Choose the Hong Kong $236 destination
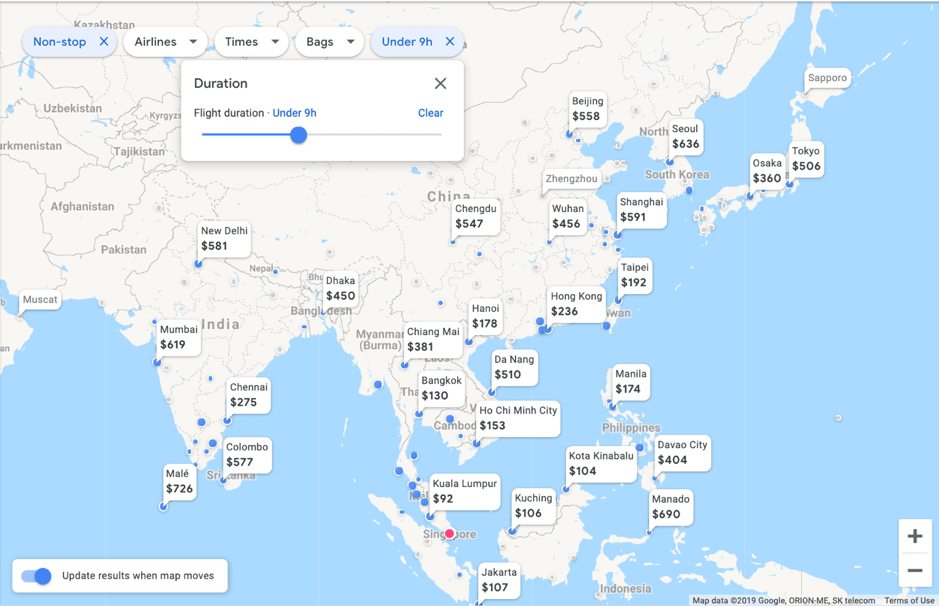This screenshot has height=606, width=939. (576, 304)
